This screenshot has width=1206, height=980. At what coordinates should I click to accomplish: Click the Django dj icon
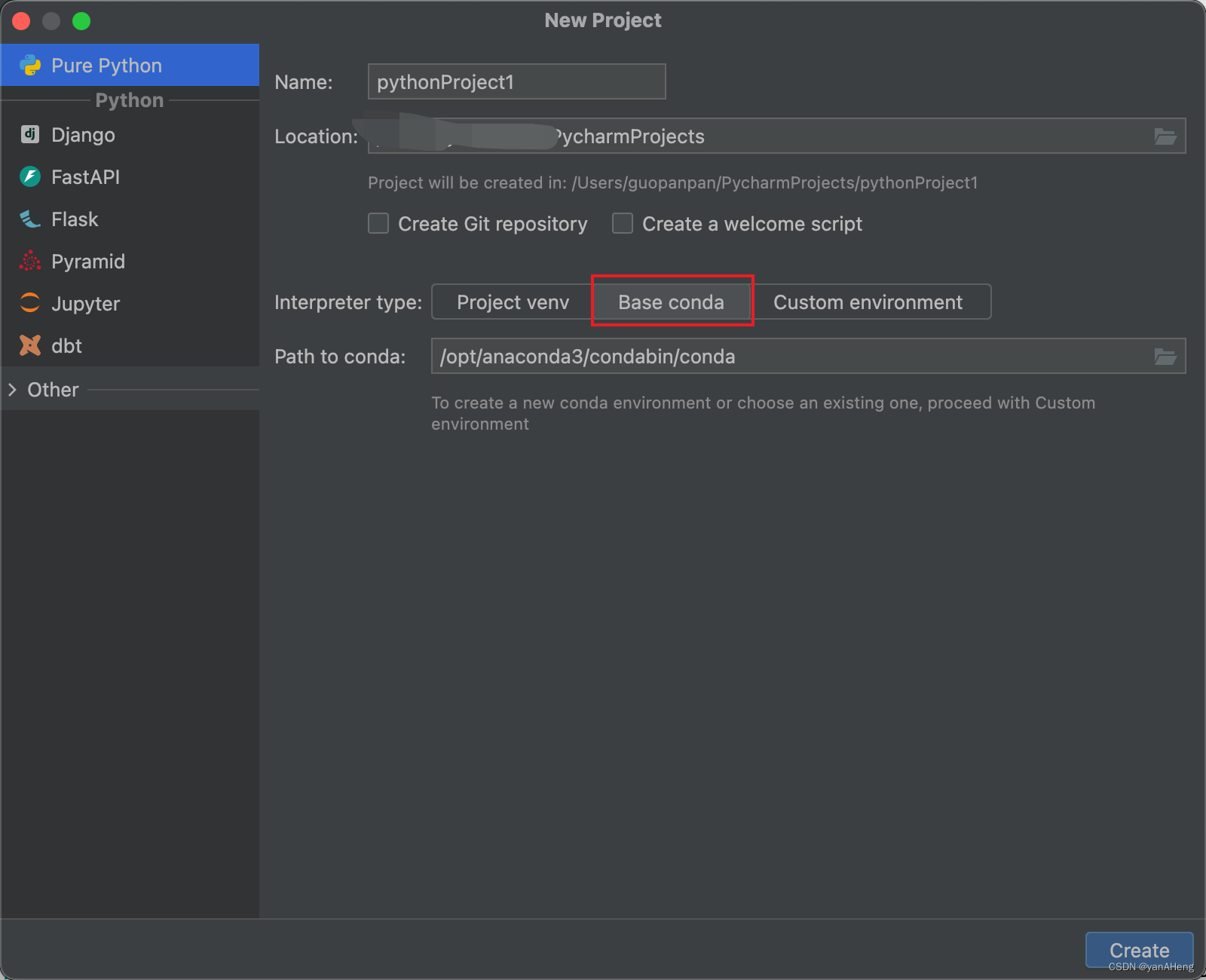[30, 134]
